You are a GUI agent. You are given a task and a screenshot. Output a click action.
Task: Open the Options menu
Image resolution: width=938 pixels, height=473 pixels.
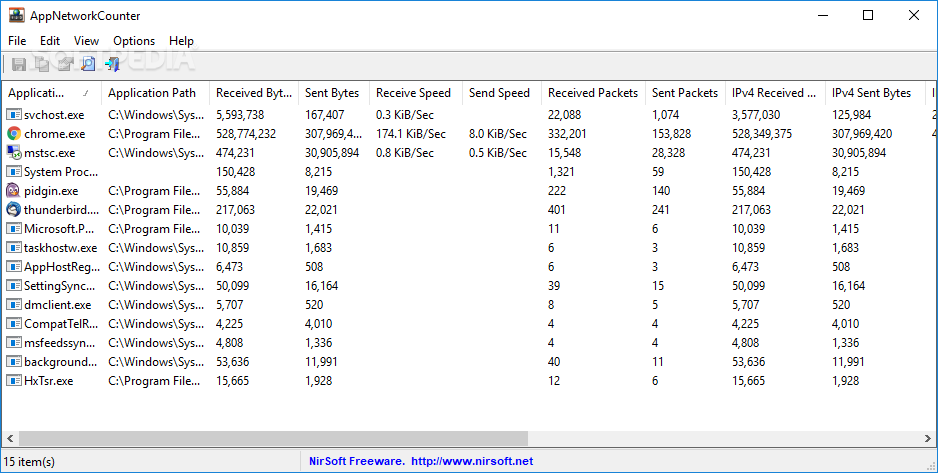[134, 41]
